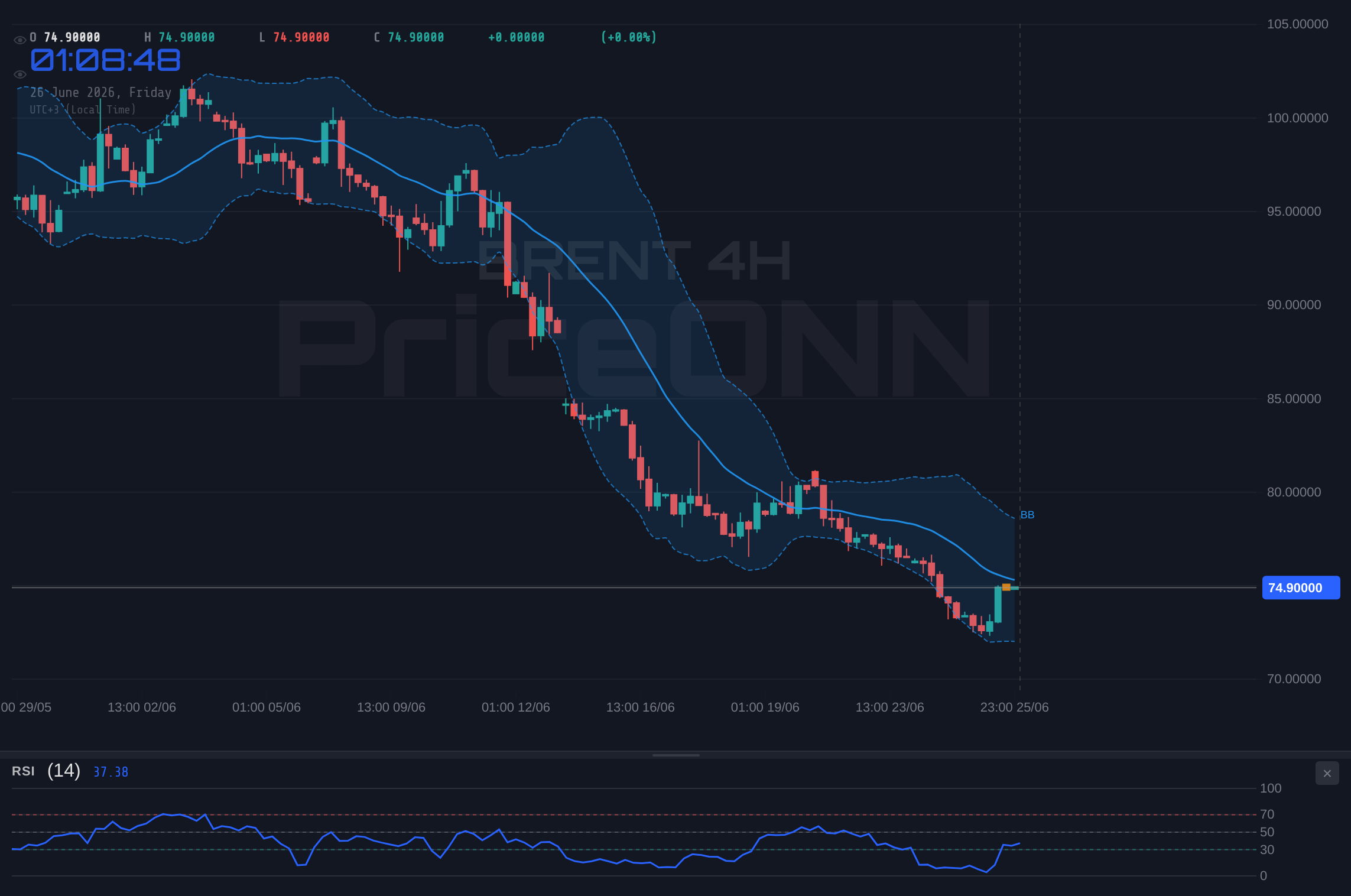This screenshot has width=1351, height=896.
Task: Click the 13:00 23/06 time axis label
Action: [x=890, y=707]
